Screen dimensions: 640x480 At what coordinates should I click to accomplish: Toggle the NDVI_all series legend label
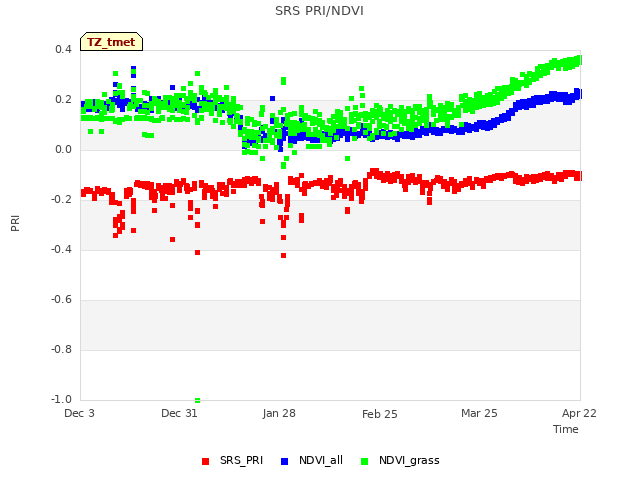(321, 460)
